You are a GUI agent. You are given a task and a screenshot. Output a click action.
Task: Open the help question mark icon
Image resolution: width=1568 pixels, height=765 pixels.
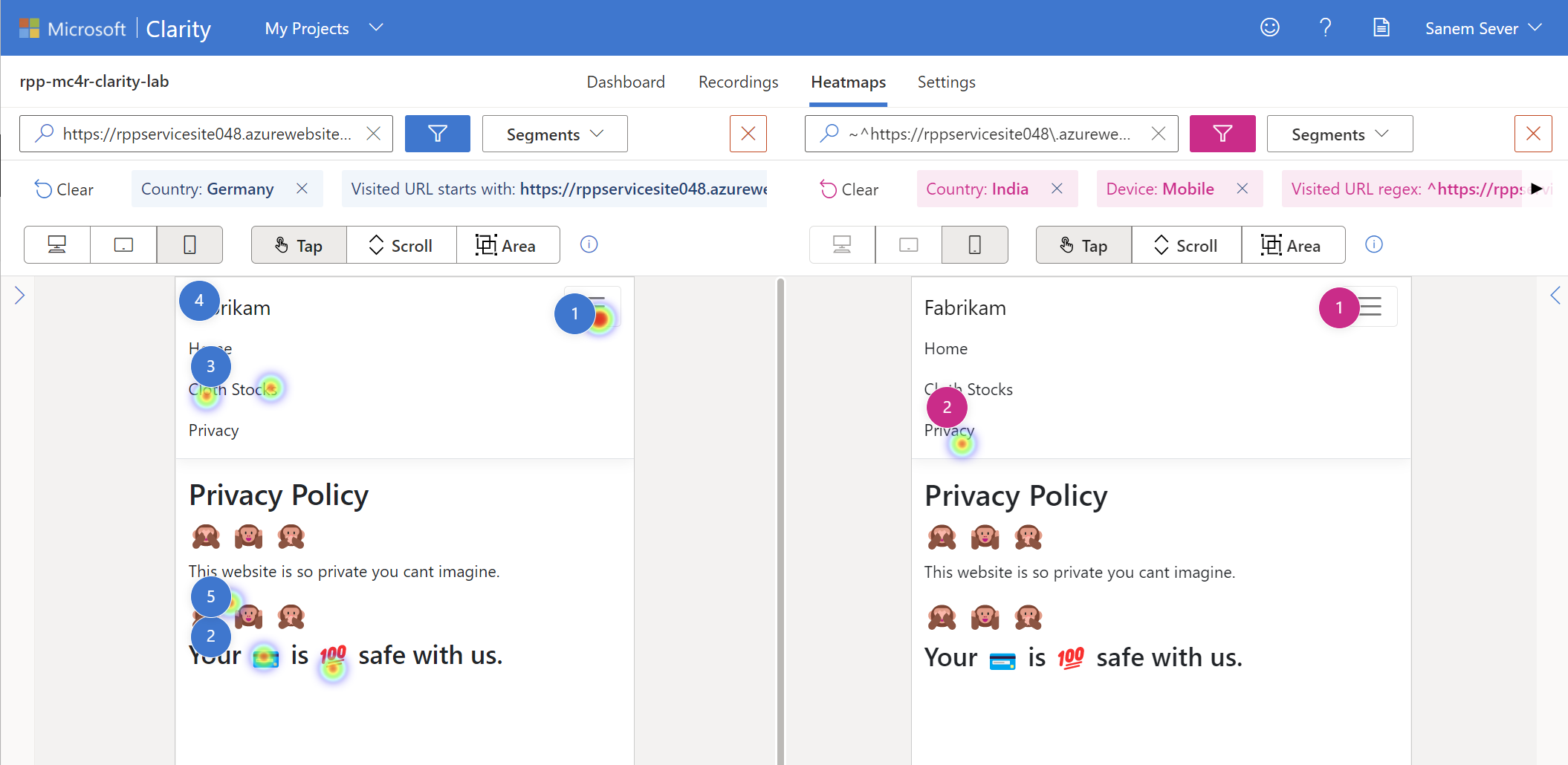coord(1325,27)
